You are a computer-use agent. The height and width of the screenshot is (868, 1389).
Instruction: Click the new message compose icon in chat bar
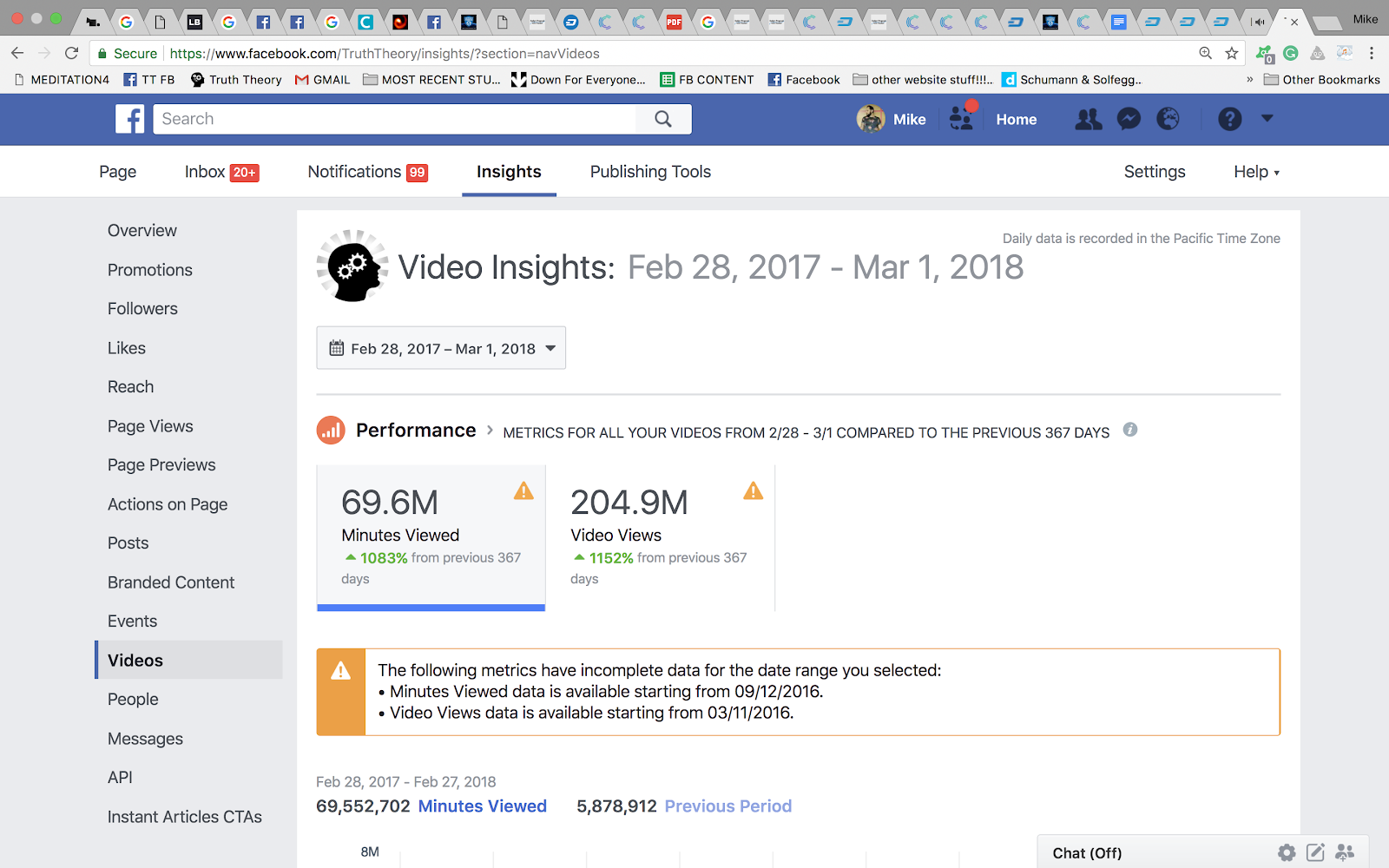[1316, 853]
